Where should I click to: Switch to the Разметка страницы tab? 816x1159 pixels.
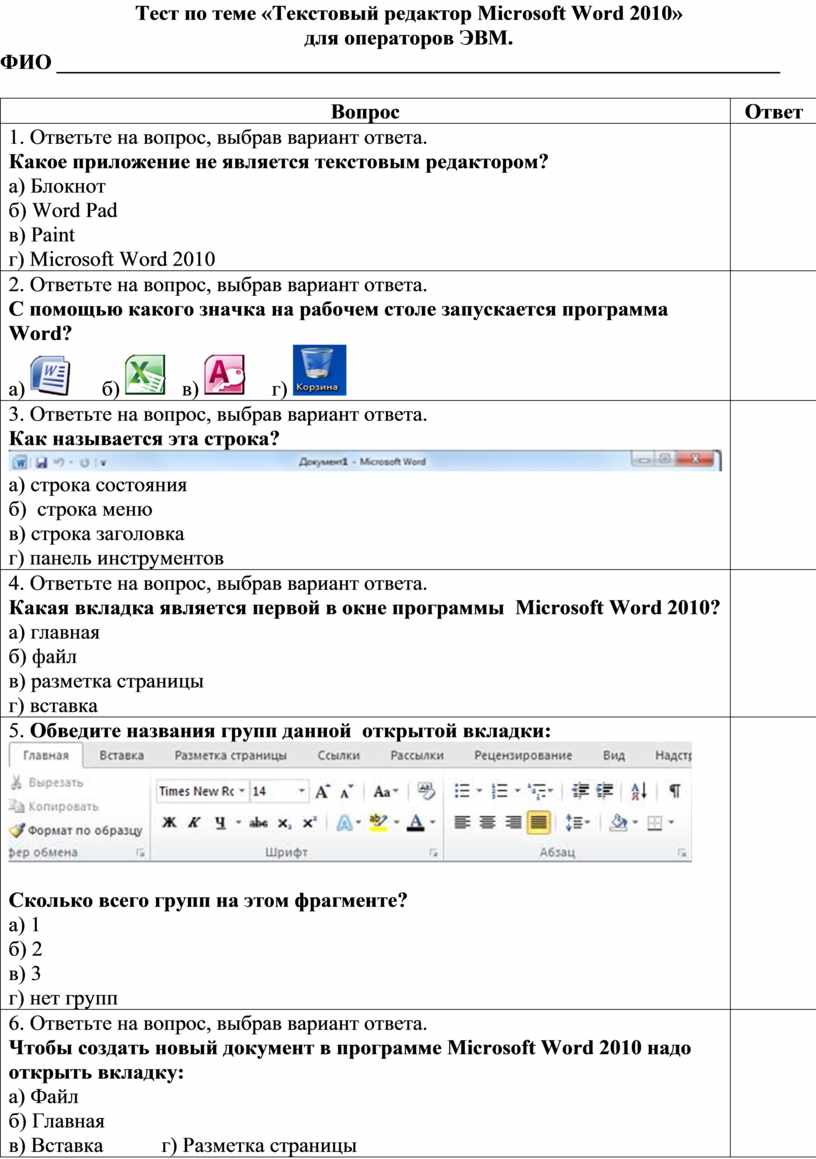[230, 755]
